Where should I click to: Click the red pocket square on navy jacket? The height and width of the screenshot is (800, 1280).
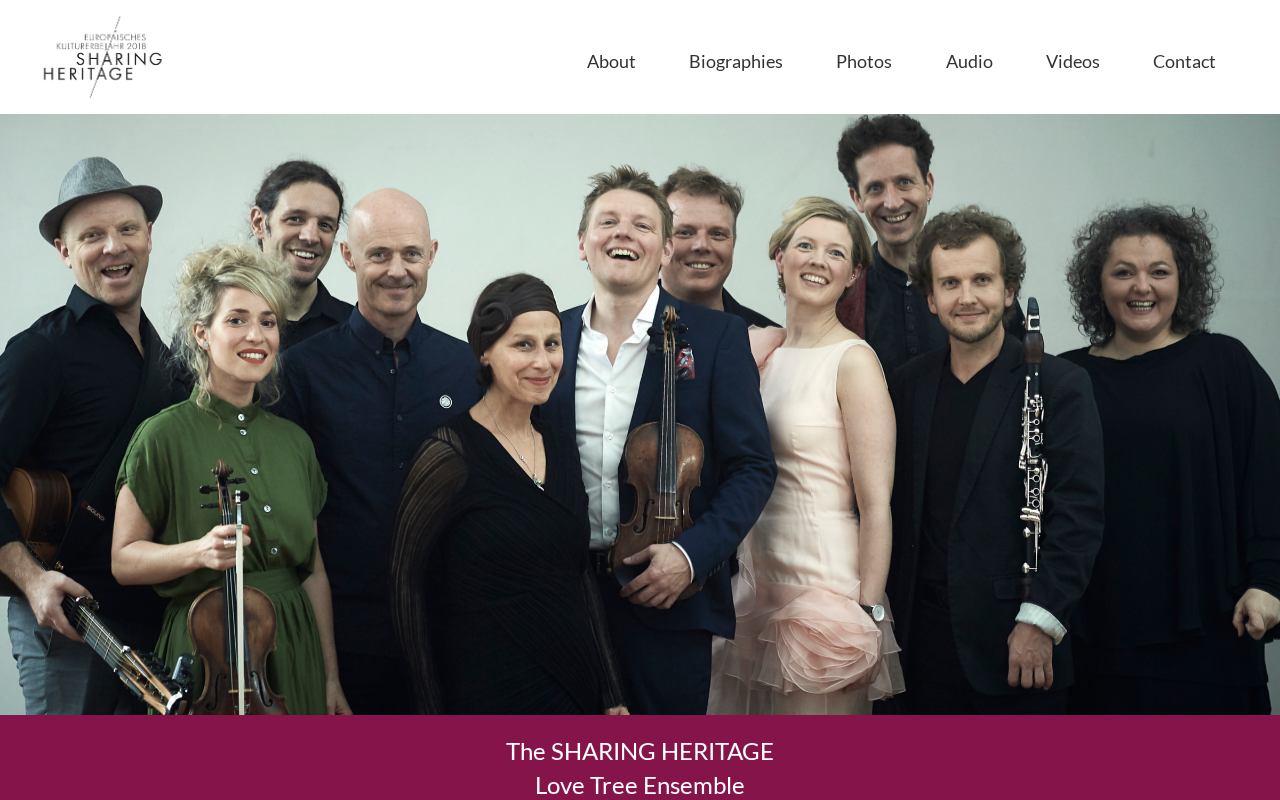(x=685, y=362)
